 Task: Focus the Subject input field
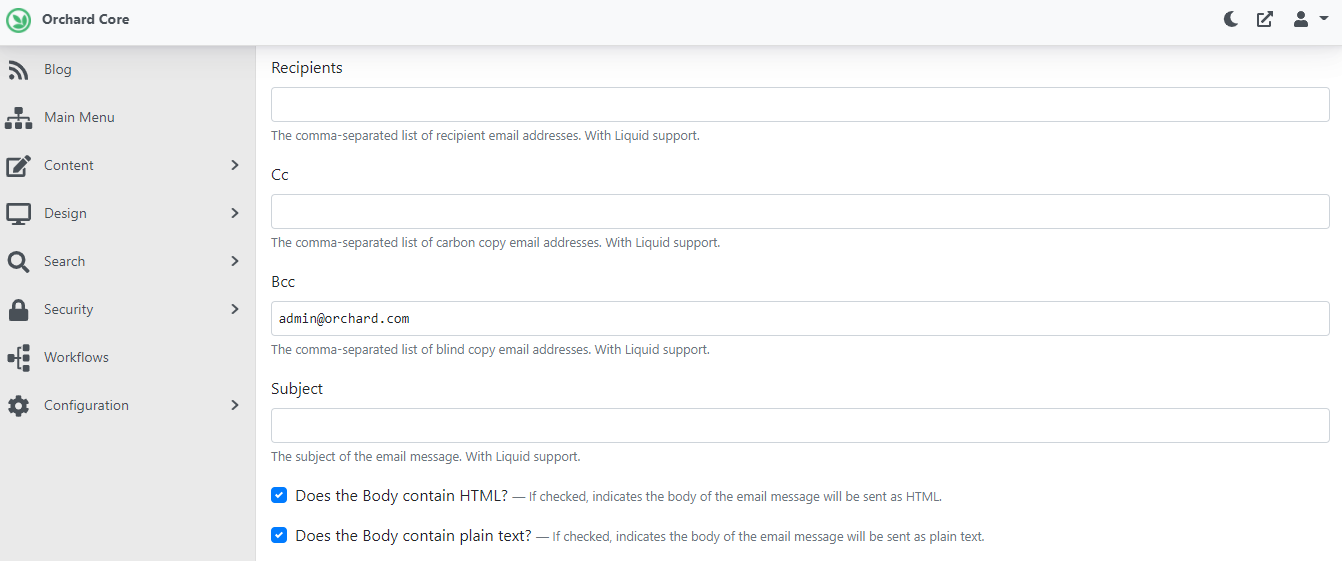(x=800, y=425)
